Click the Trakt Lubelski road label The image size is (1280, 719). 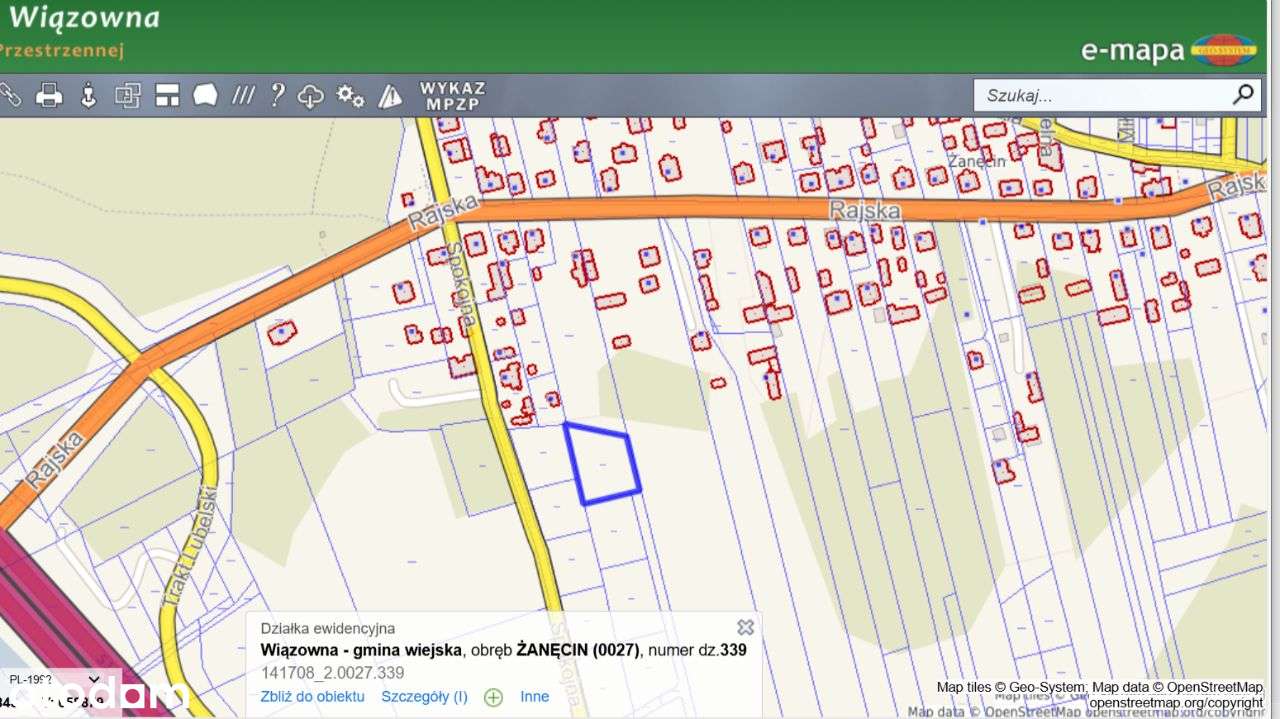coord(189,548)
